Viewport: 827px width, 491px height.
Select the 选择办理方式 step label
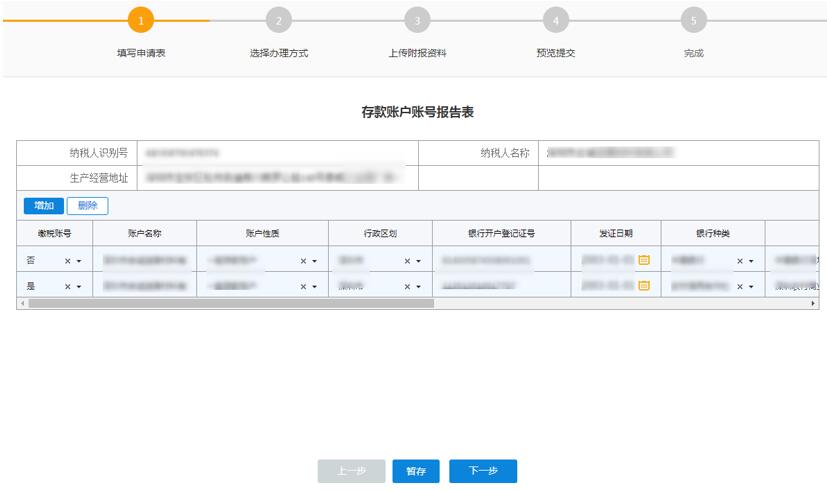click(x=279, y=53)
